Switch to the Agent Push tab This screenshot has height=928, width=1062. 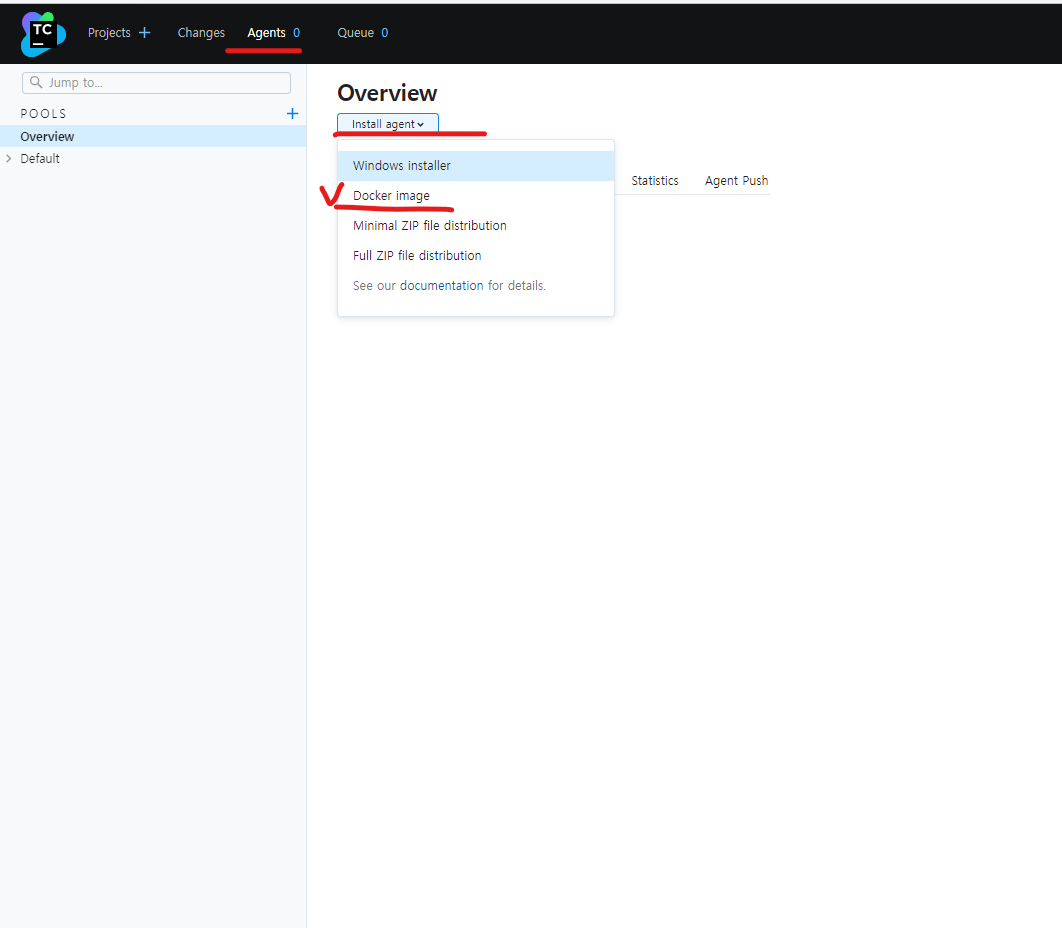pos(736,181)
